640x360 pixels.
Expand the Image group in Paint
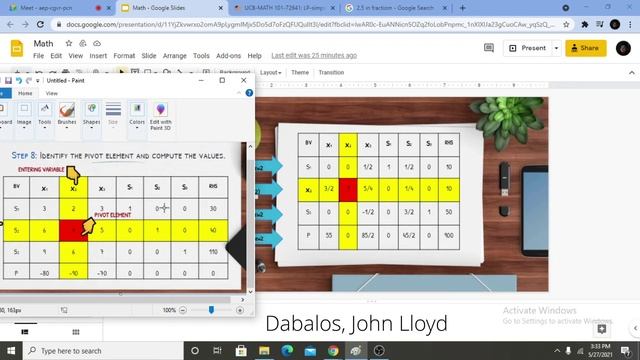click(x=24, y=116)
